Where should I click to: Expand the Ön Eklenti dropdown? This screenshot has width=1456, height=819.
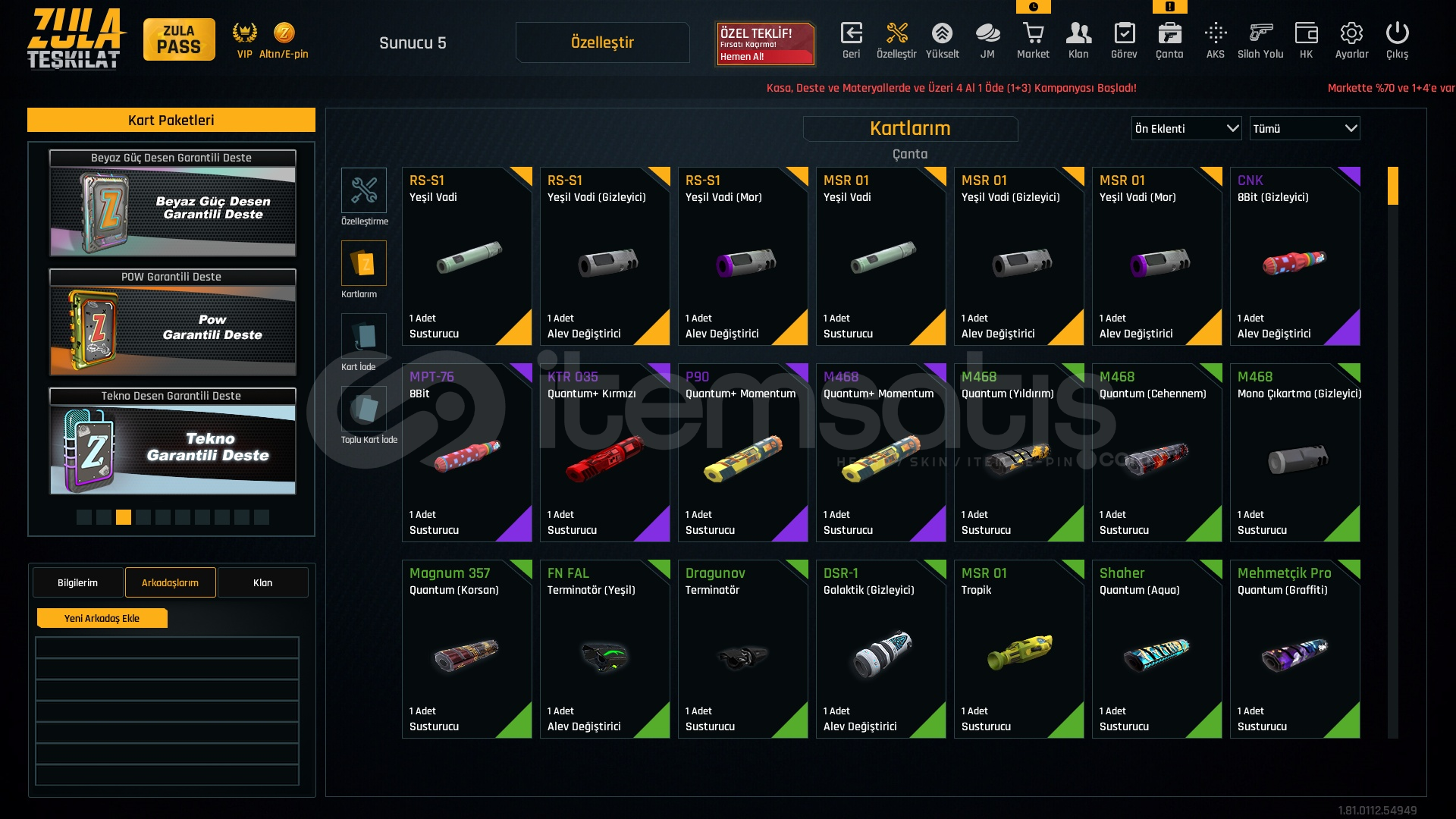[1186, 128]
